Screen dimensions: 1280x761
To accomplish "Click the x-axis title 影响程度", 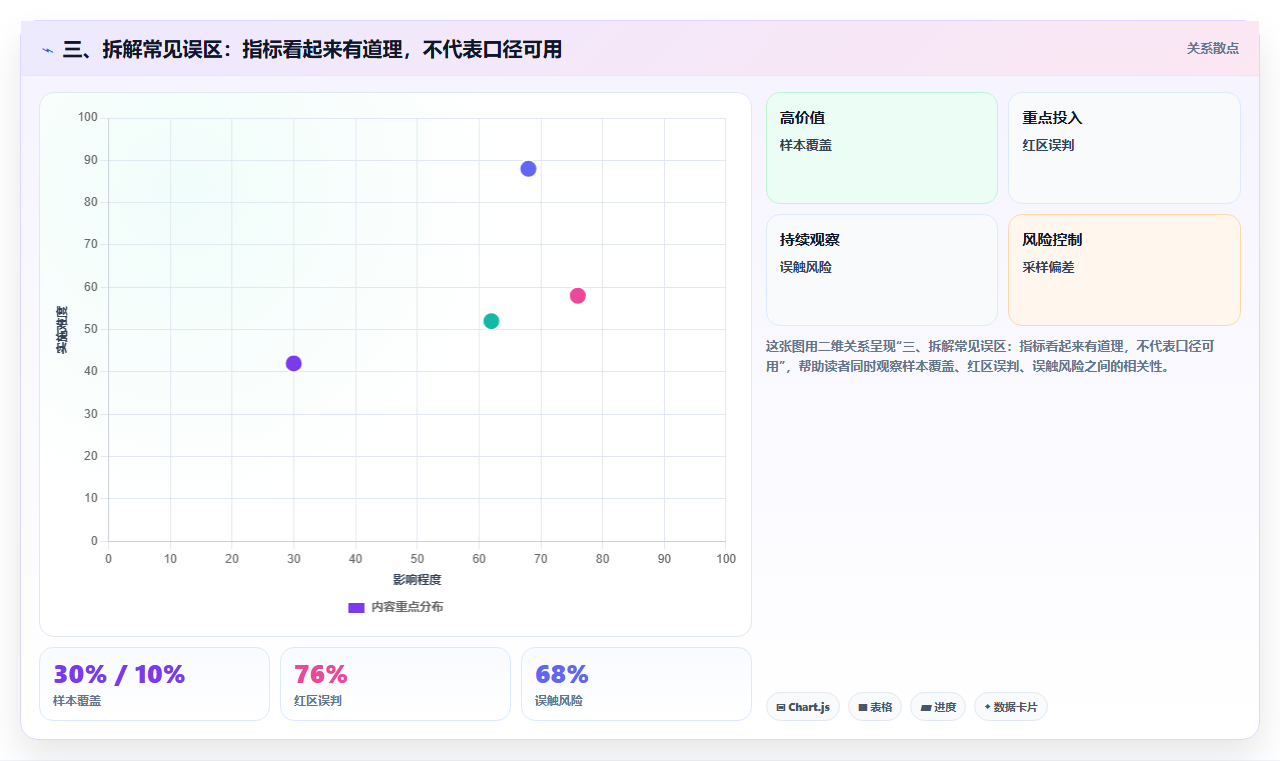I will tap(417, 580).
